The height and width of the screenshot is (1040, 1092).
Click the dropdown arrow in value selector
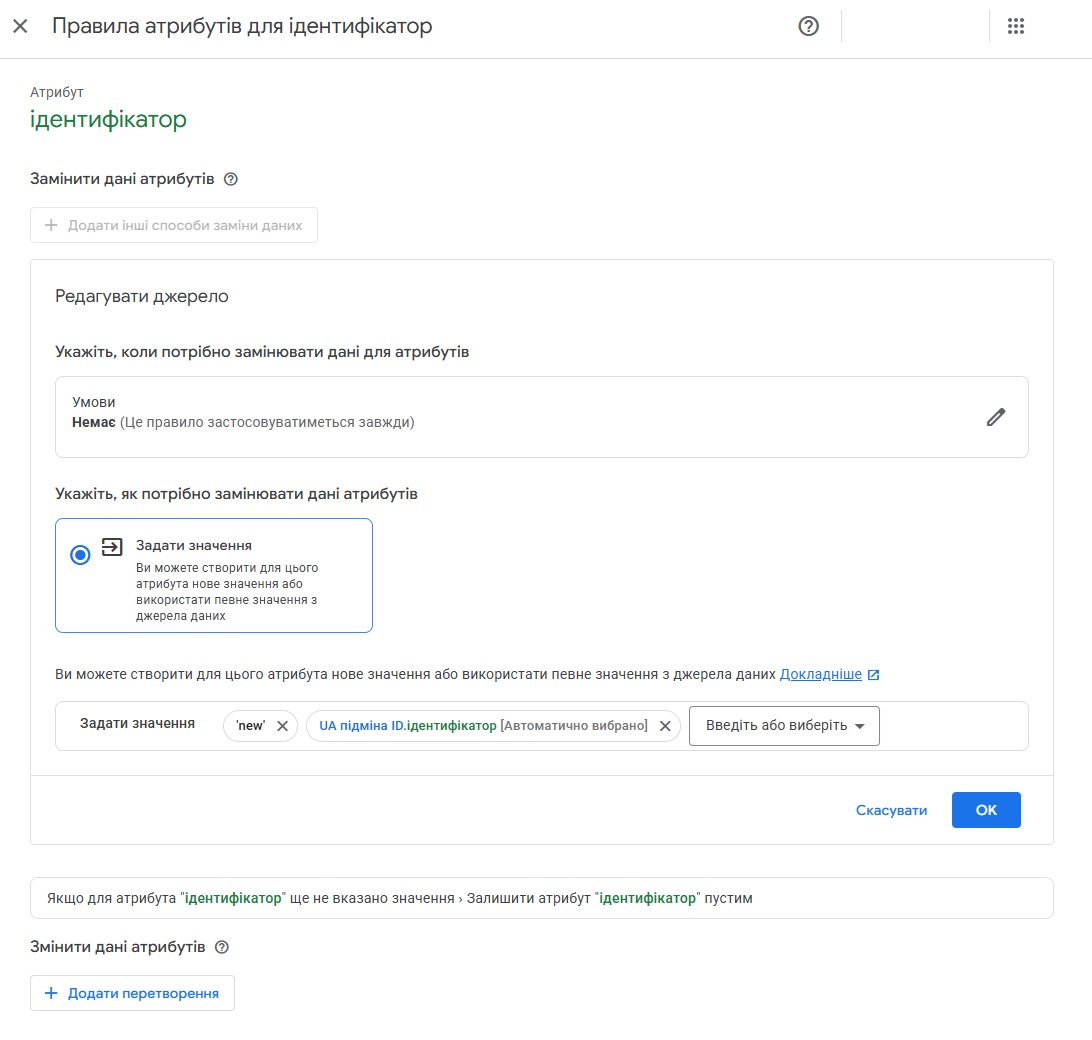click(x=859, y=727)
